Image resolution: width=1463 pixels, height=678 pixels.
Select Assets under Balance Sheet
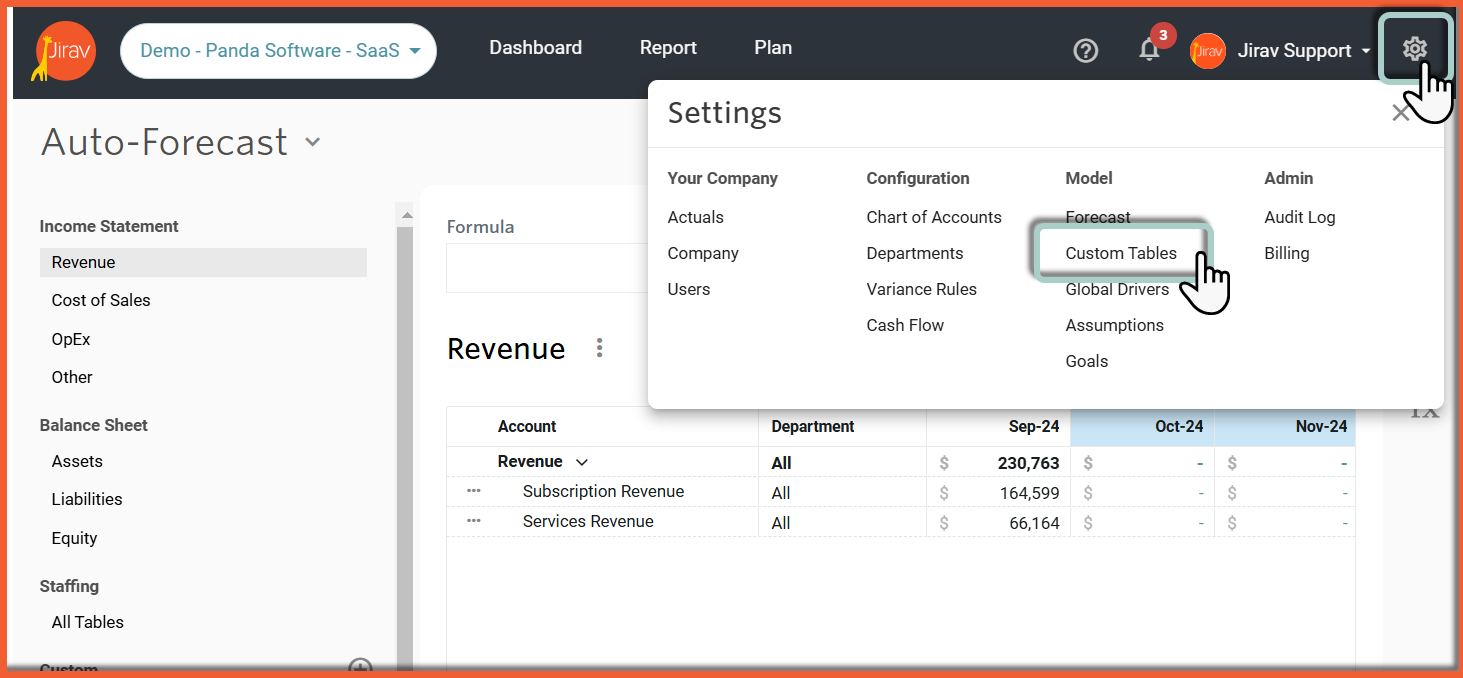click(77, 461)
